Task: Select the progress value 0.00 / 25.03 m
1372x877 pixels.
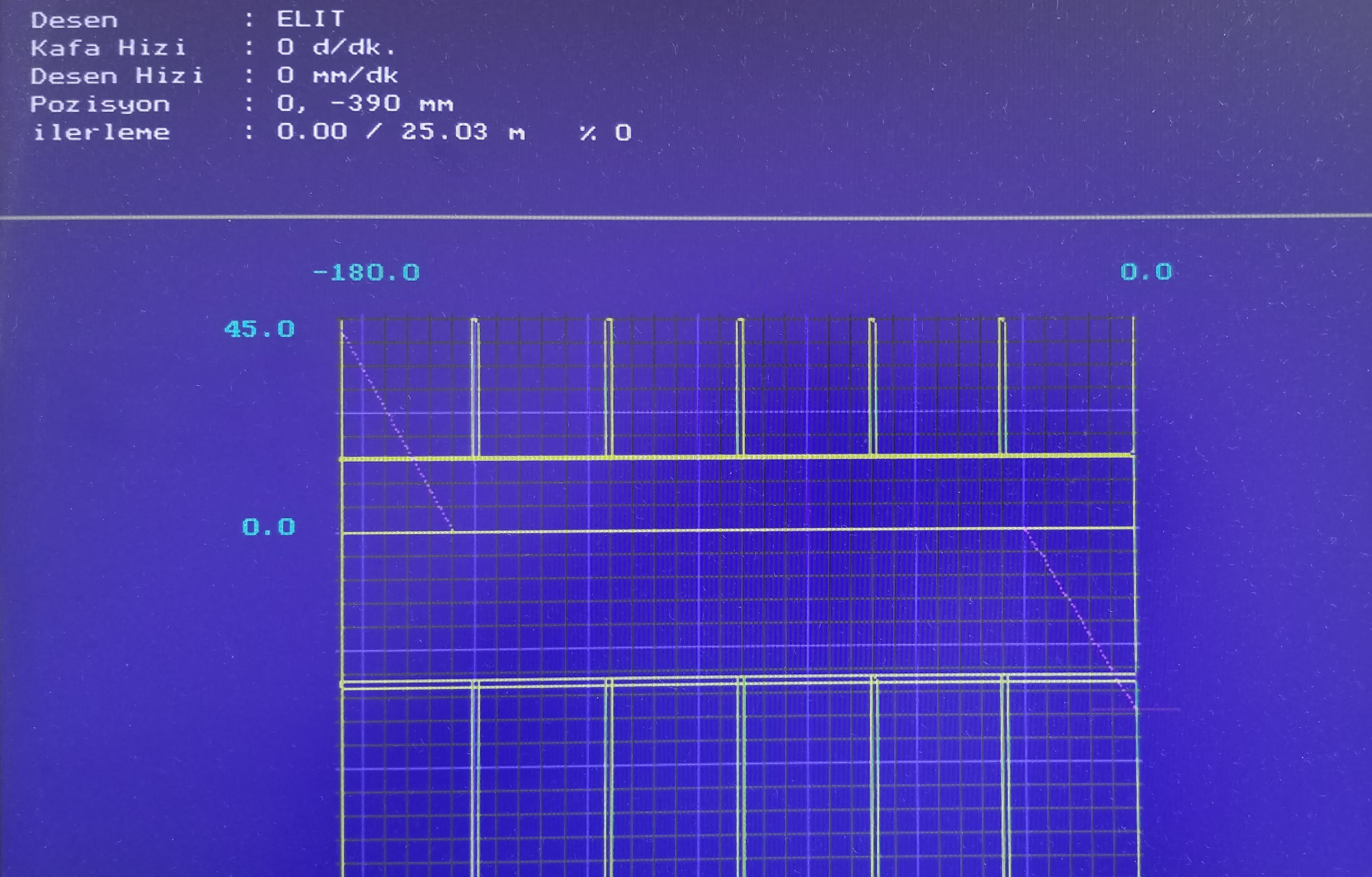Action: tap(400, 132)
